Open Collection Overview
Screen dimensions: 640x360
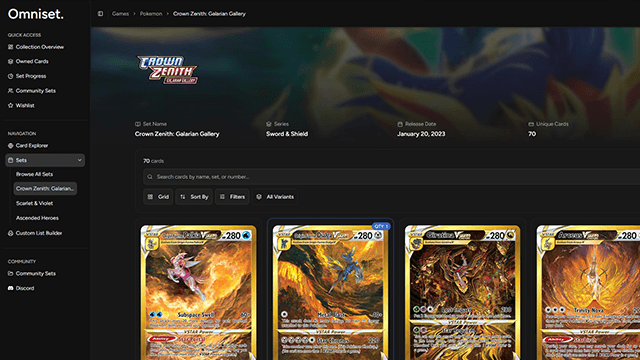[40, 47]
